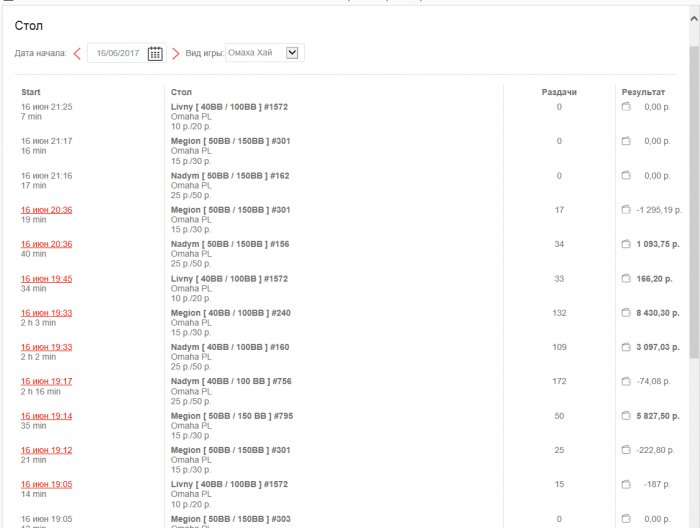Viewport: 700px width, 528px height.
Task: Click the wallet icon beside -222,80 р.
Action: 626,450
